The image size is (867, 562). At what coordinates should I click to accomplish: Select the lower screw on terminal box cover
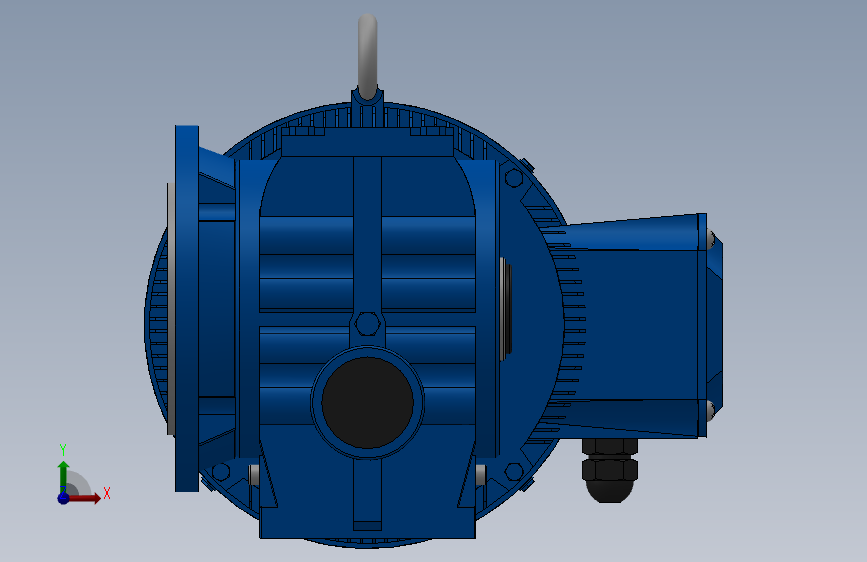711,411
